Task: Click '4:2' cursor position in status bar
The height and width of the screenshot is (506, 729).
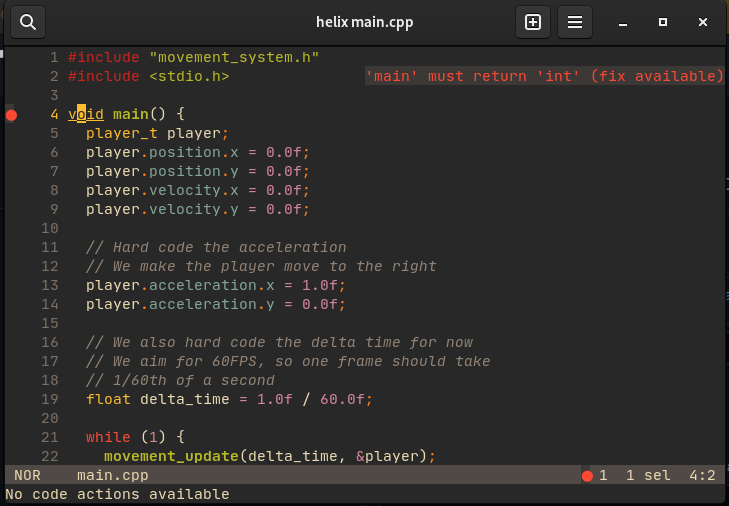Action: point(702,475)
